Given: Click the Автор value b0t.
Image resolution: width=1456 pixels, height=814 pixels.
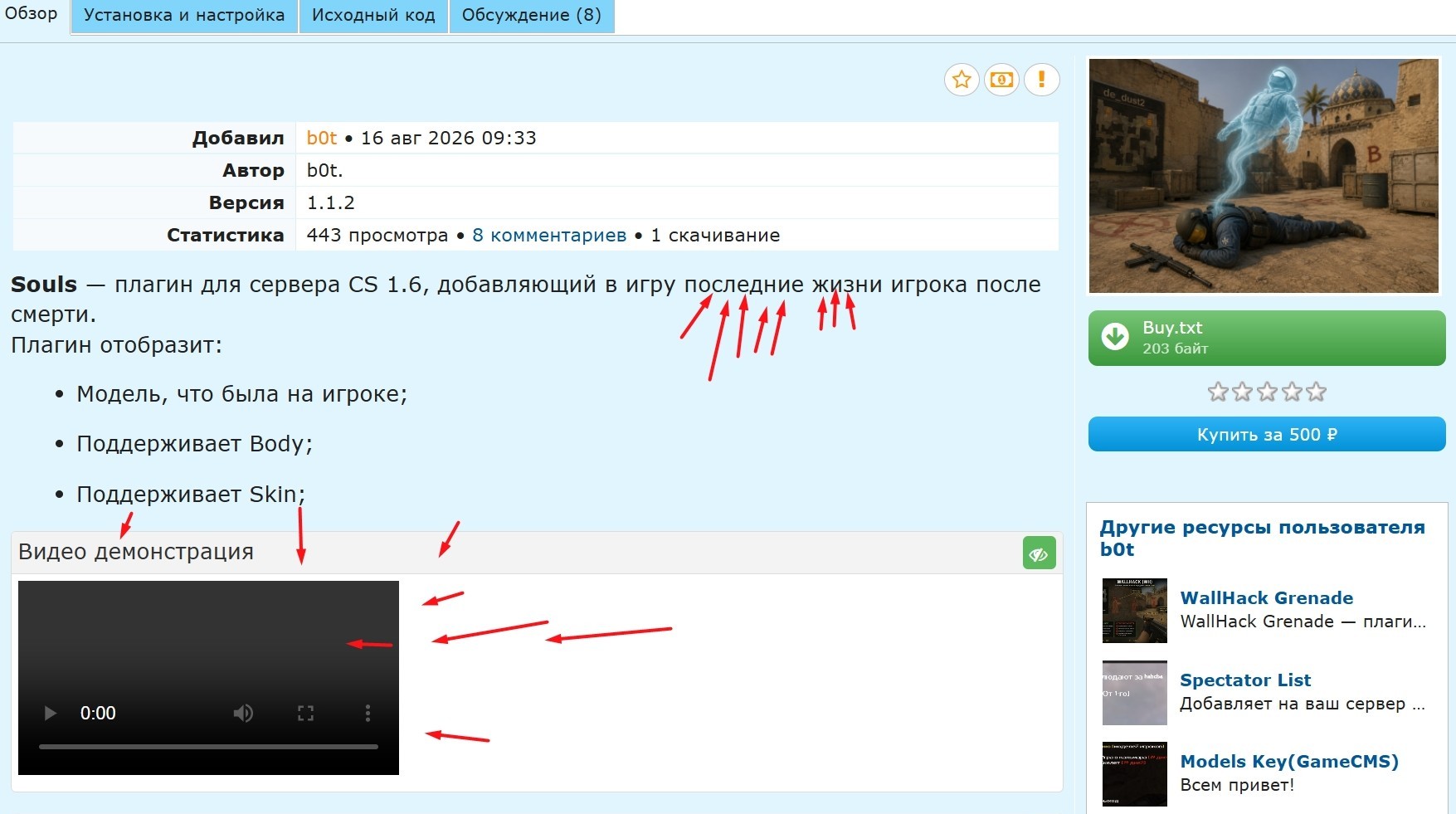Looking at the screenshot, I should click(325, 170).
